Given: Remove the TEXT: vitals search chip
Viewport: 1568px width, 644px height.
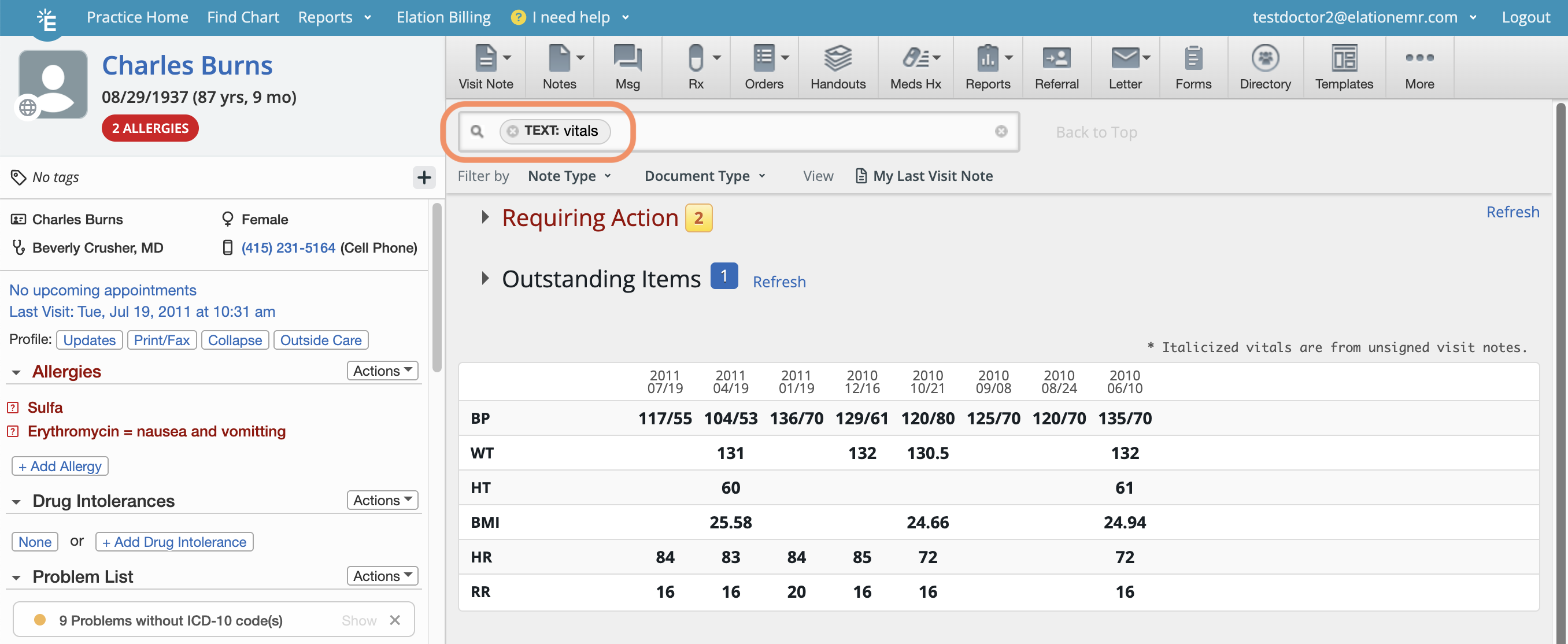Looking at the screenshot, I should coord(512,131).
